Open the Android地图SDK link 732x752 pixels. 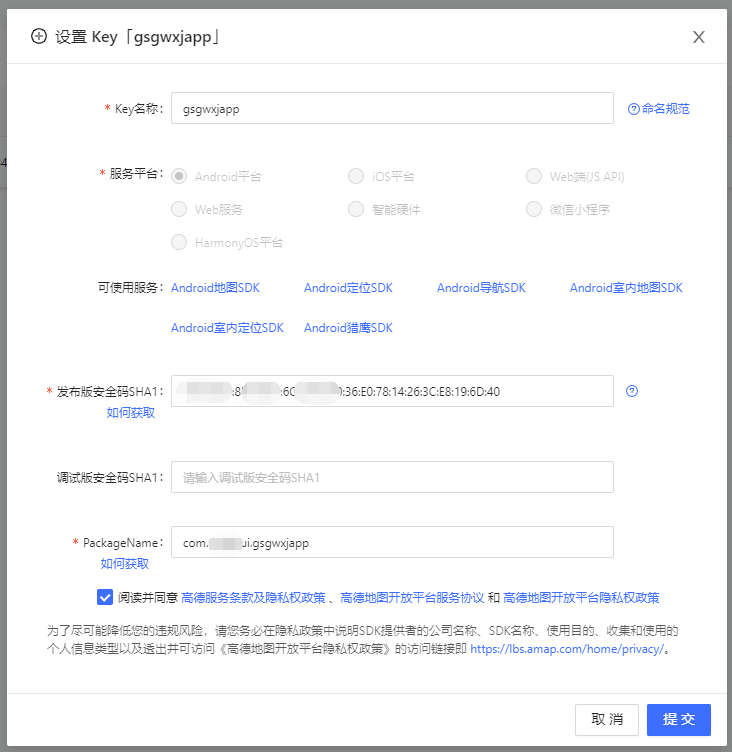[x=215, y=288]
